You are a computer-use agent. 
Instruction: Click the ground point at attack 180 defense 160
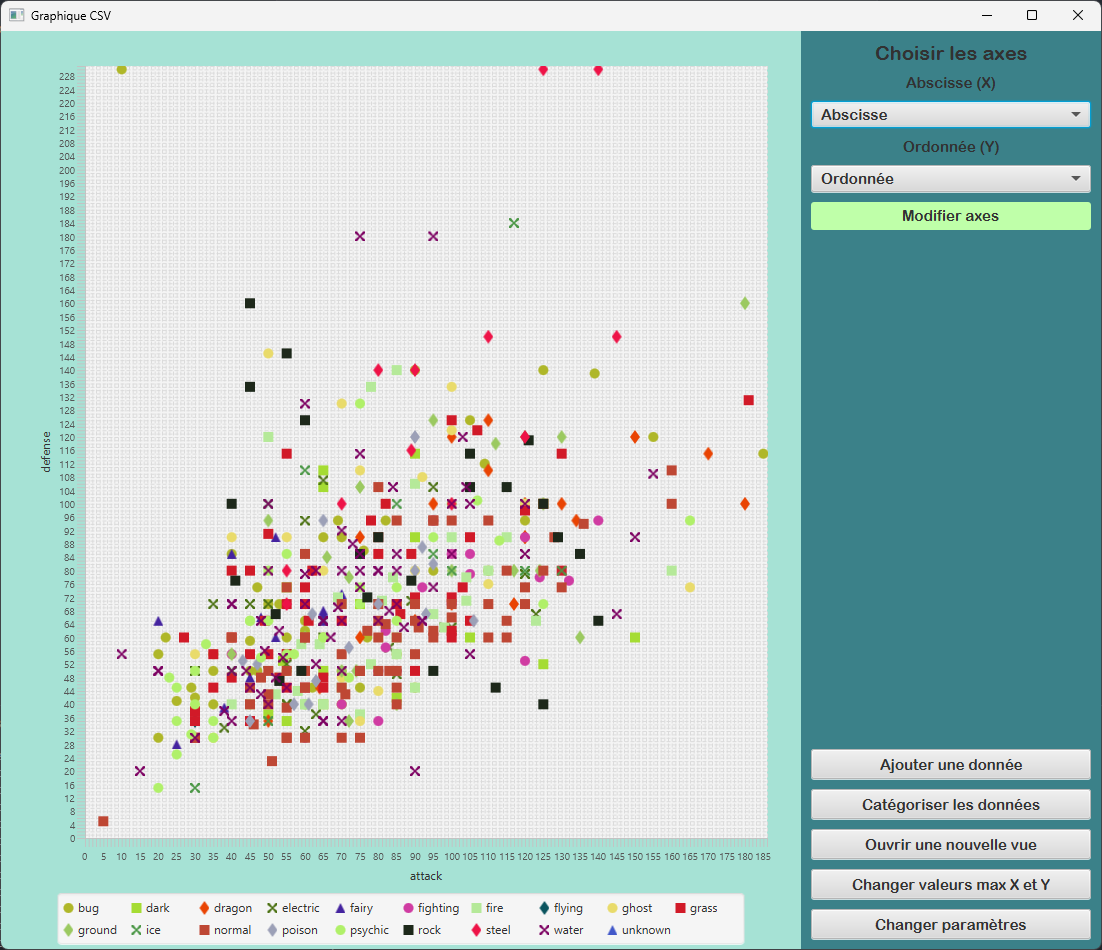point(745,304)
